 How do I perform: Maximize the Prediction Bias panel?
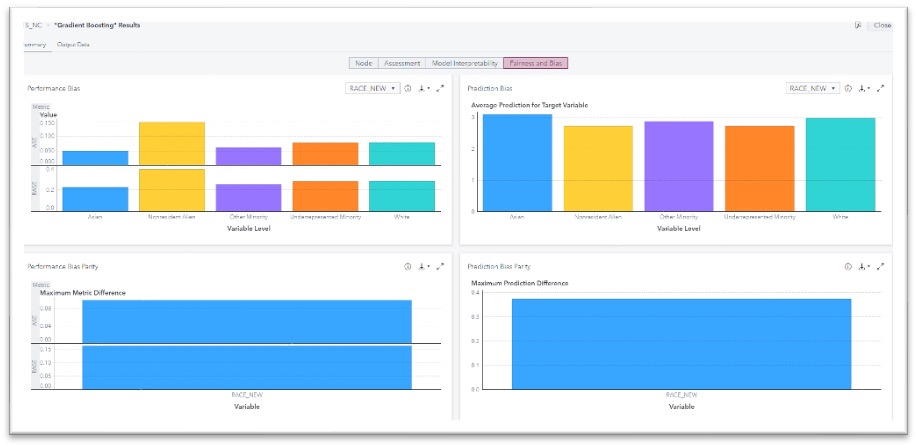click(881, 88)
